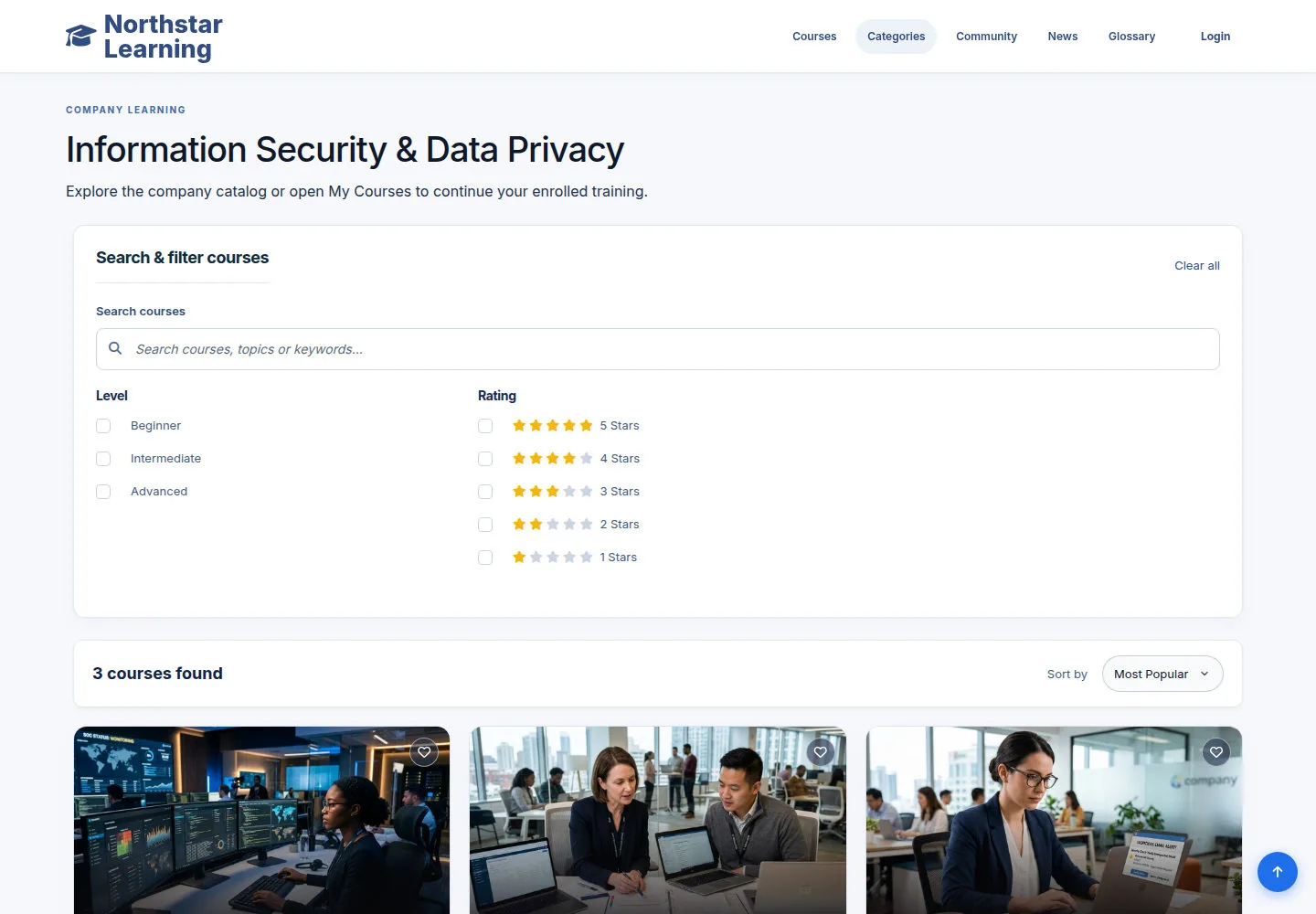Open the Categories nav item
Screen dimensions: 1316x914
(x=897, y=37)
